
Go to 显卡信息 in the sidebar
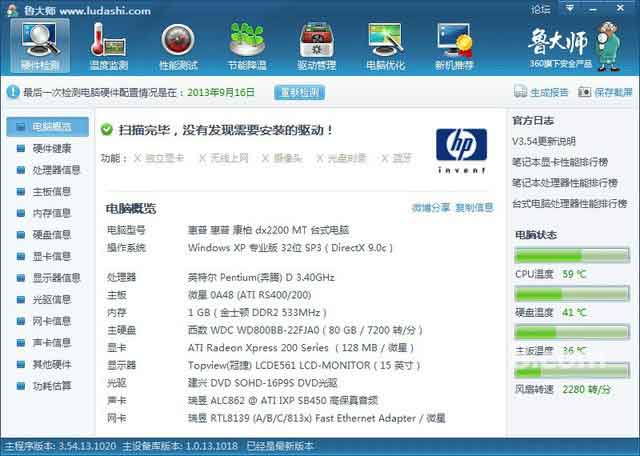[51, 256]
